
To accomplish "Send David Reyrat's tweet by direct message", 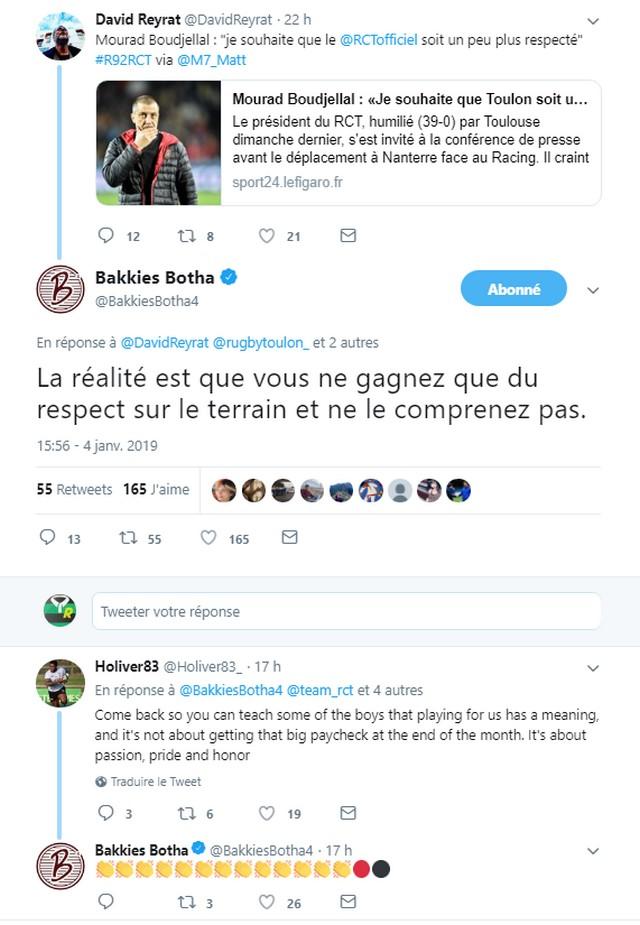I will coord(348,236).
